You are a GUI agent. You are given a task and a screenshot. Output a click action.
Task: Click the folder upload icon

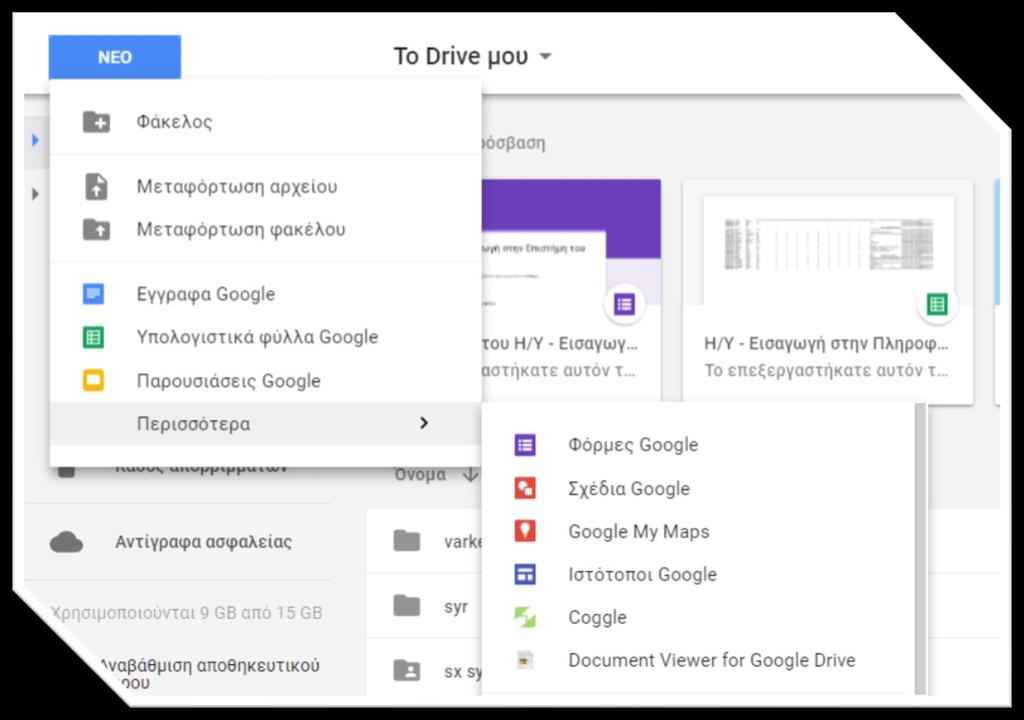tap(96, 229)
